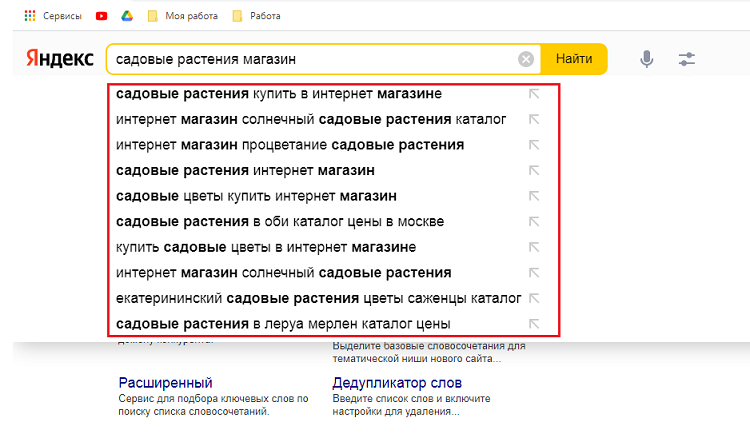Insert arrow for садовые растения в оби suggestion
The width and height of the screenshot is (750, 438).
click(x=534, y=221)
